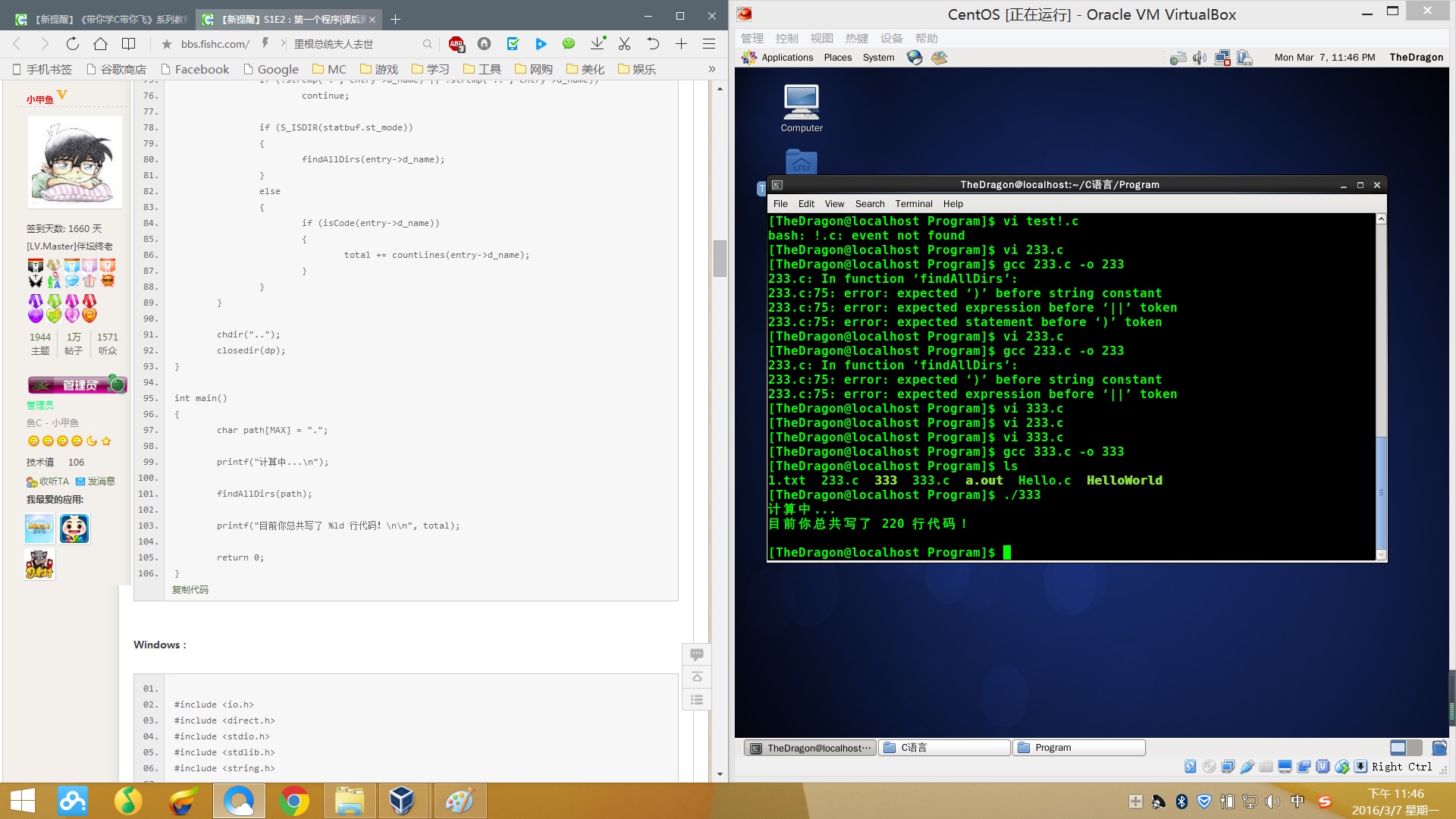This screenshot has width=1456, height=819.
Task: Click forum scroll-to-top side button
Action: click(x=697, y=677)
